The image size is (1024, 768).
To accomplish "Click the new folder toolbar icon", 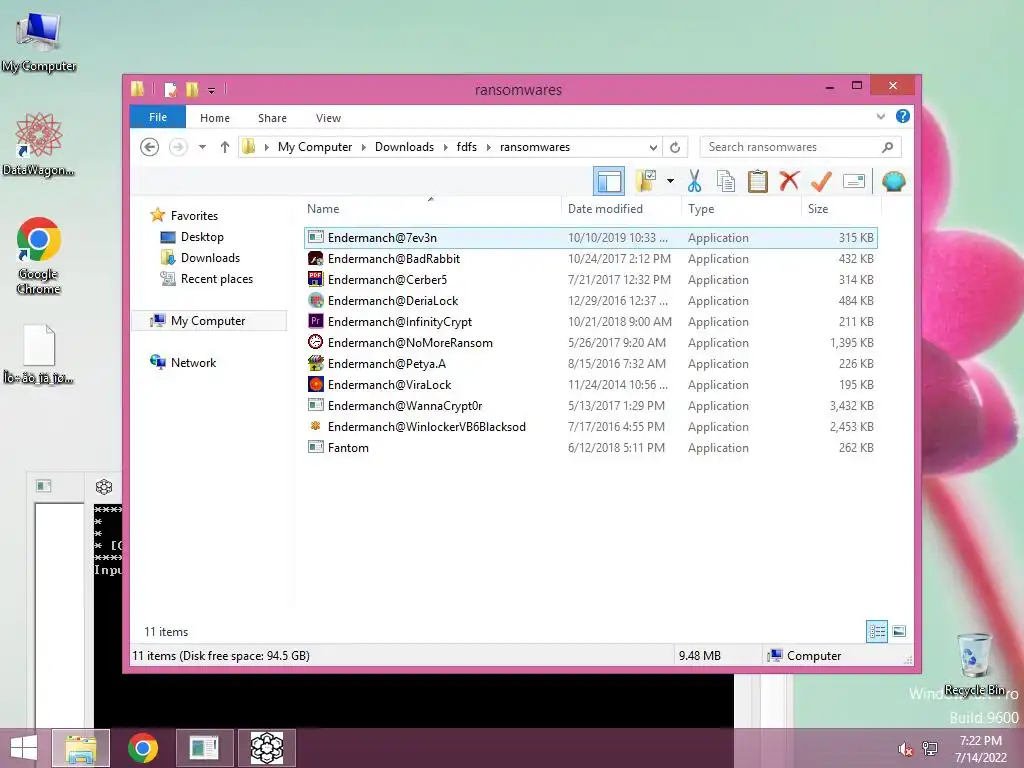I will click(646, 181).
